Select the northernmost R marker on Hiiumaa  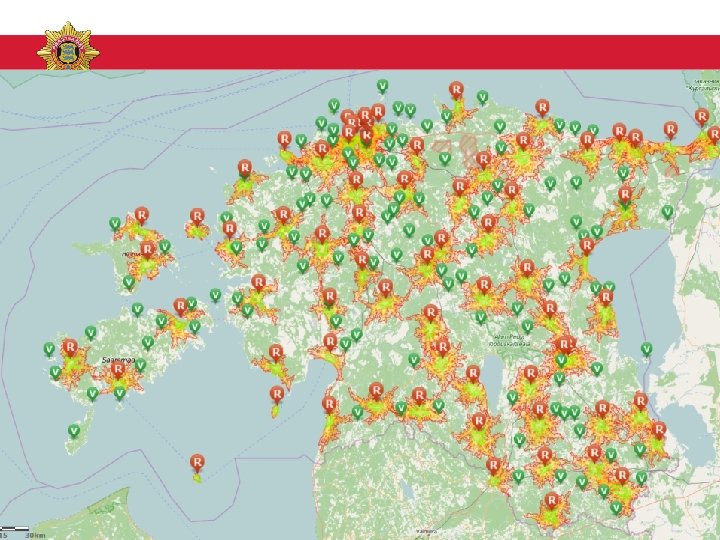click(141, 215)
